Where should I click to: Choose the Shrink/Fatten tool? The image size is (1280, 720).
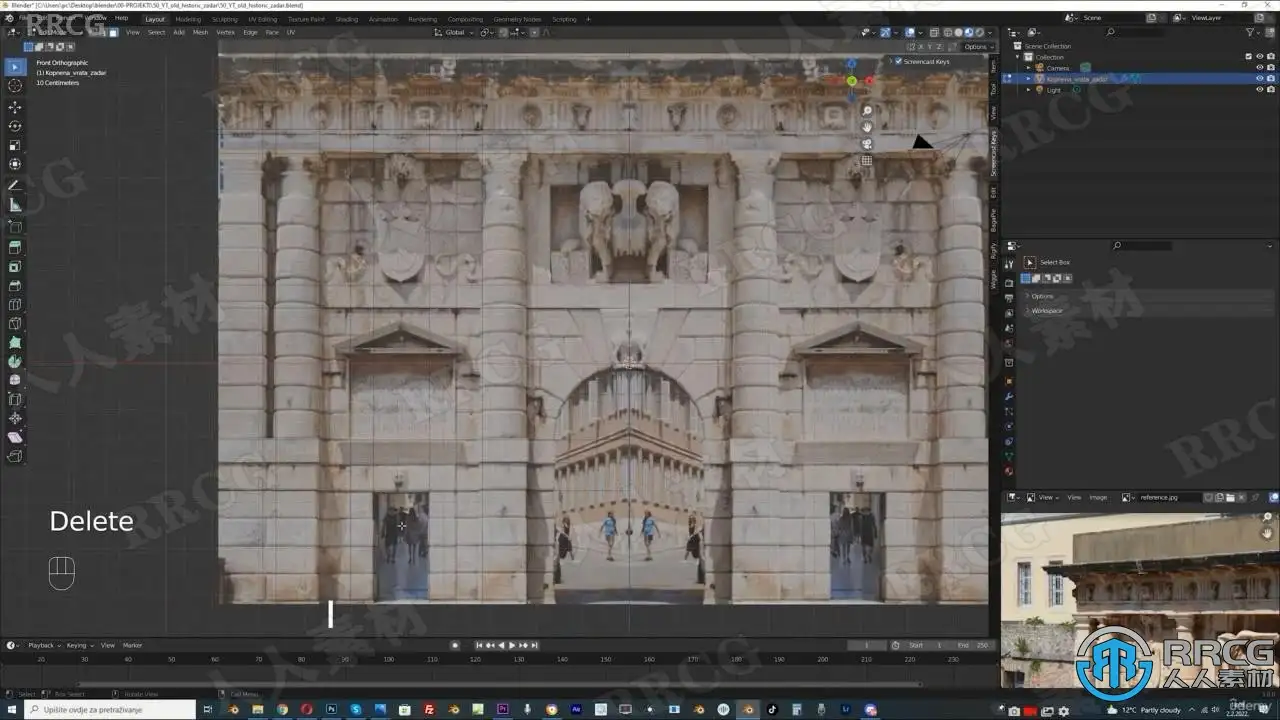[x=15, y=419]
